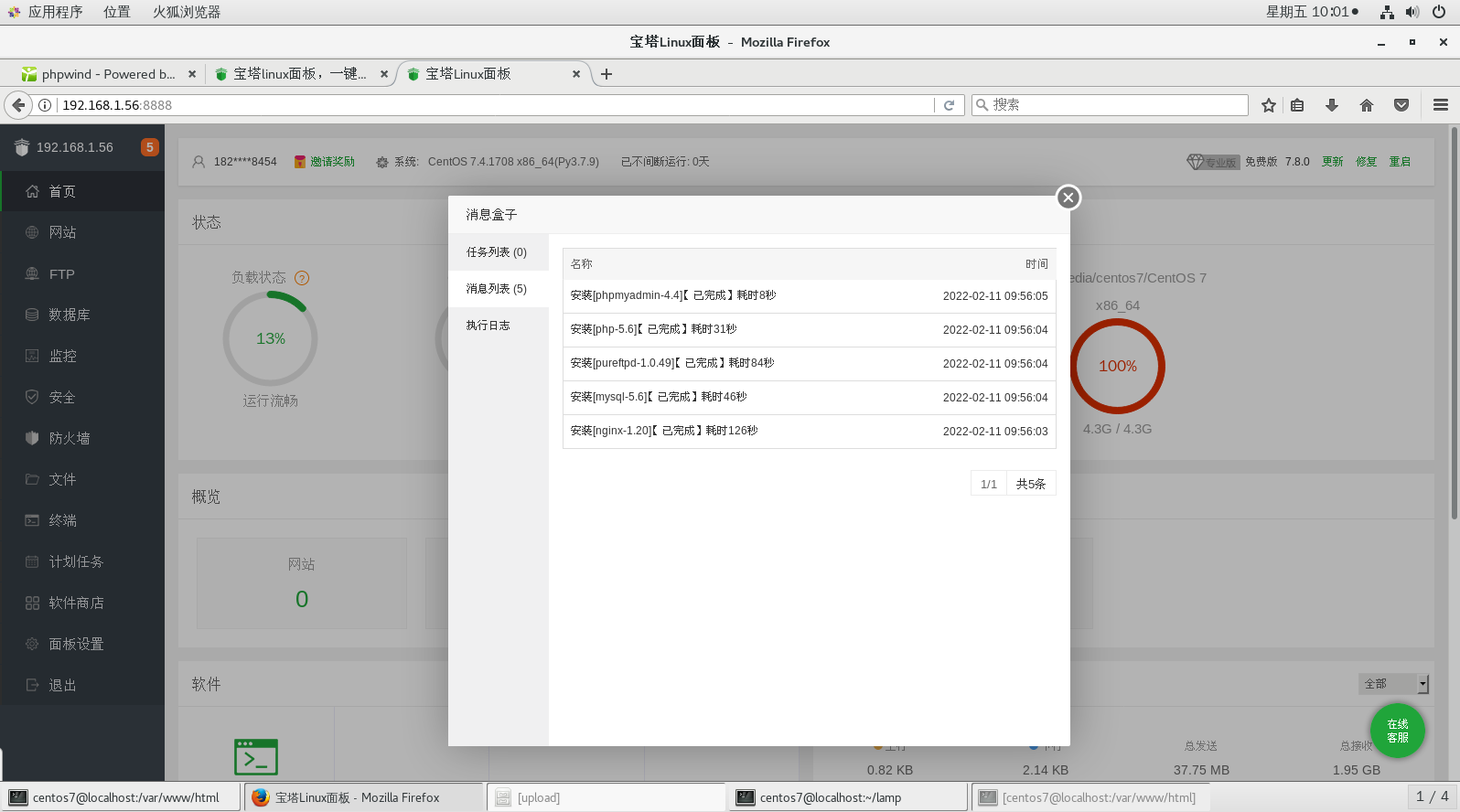
Task: Close the 消息盒子 dialog
Action: pos(1068,198)
